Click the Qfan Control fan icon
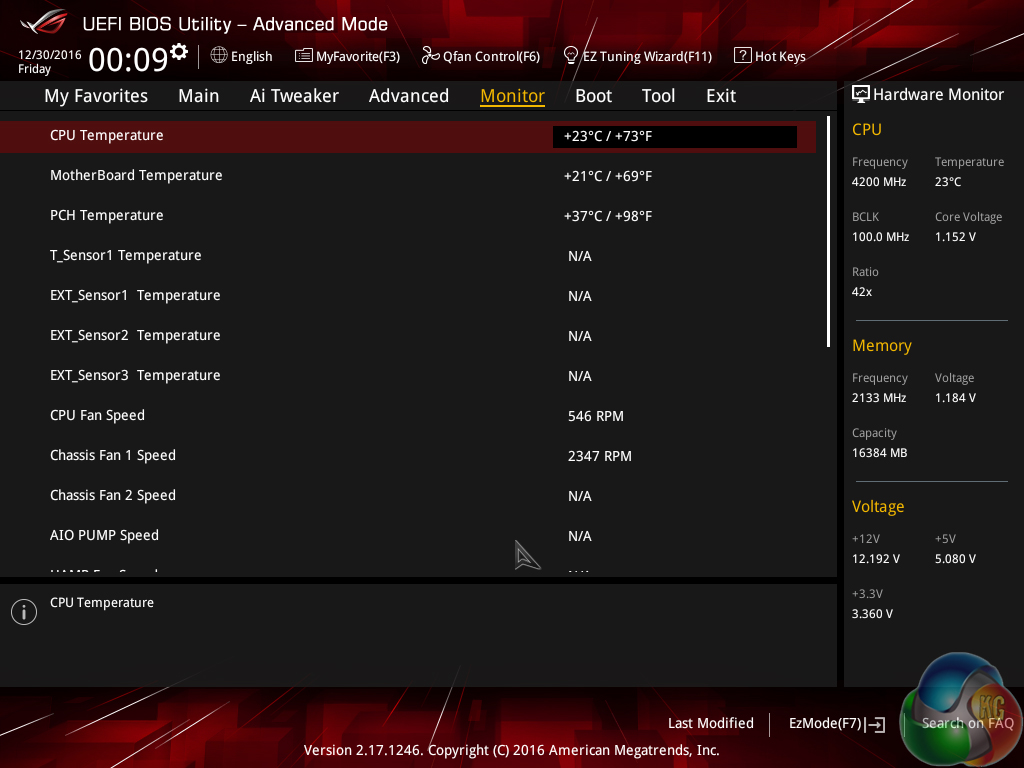The width and height of the screenshot is (1024, 768). click(x=430, y=56)
